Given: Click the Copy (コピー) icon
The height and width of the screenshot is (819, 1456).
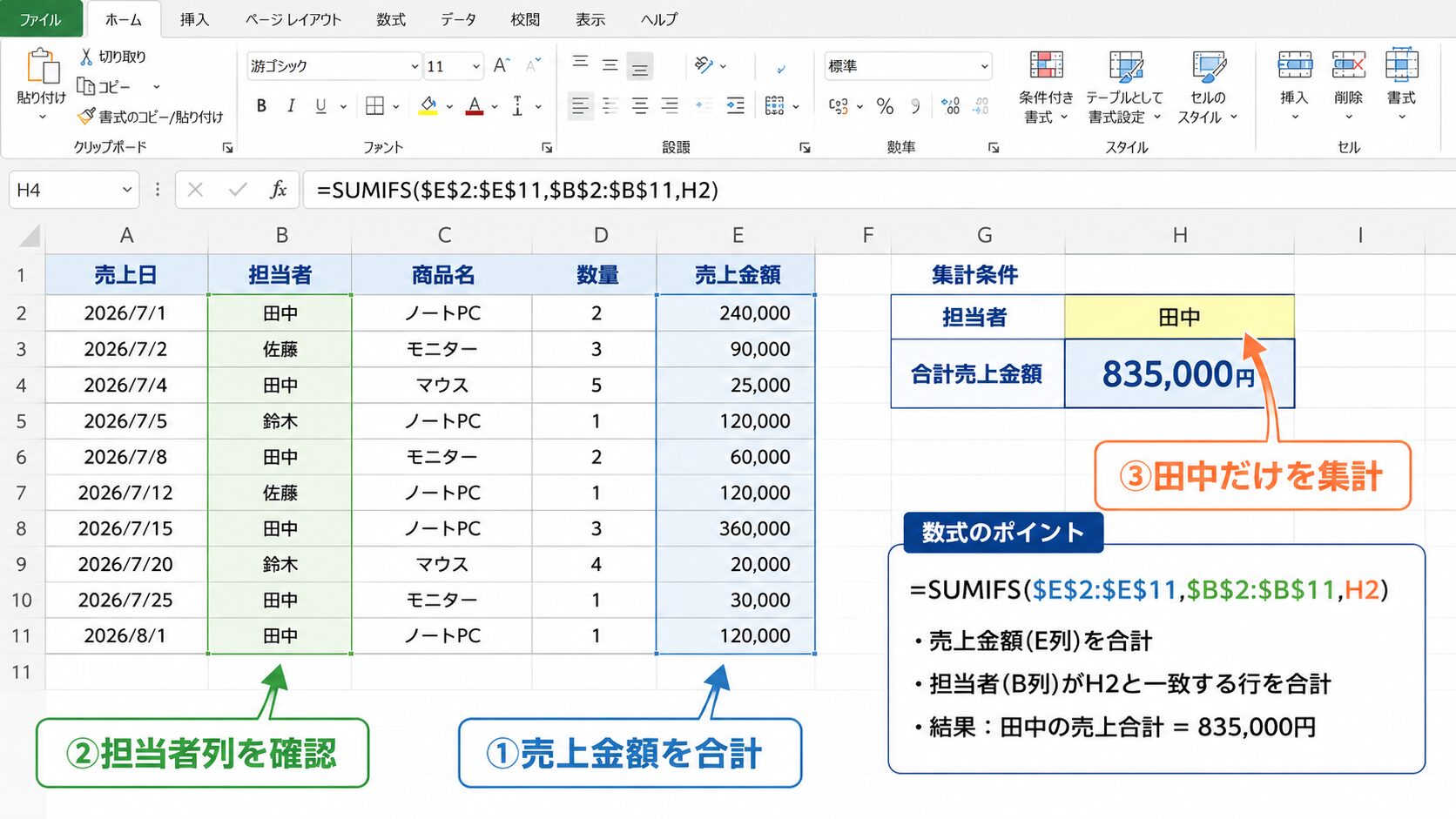Looking at the screenshot, I should (x=85, y=86).
